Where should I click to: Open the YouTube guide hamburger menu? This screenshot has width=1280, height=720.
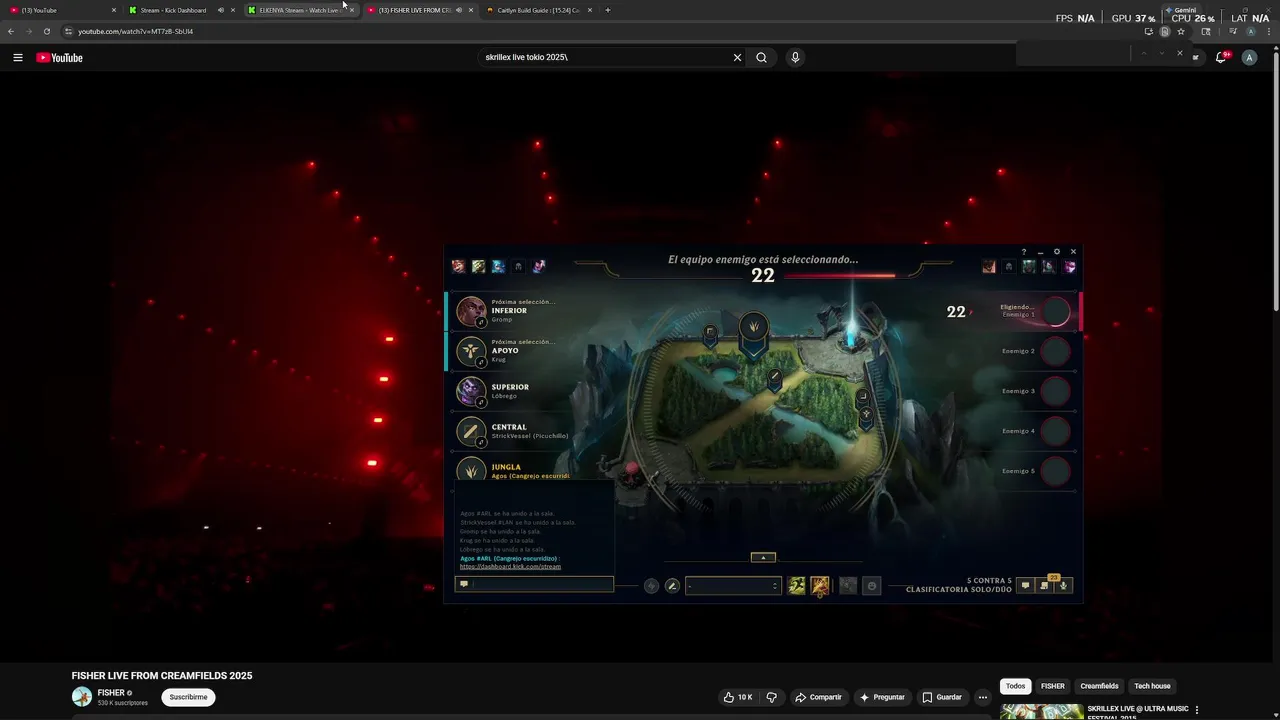[x=18, y=58]
